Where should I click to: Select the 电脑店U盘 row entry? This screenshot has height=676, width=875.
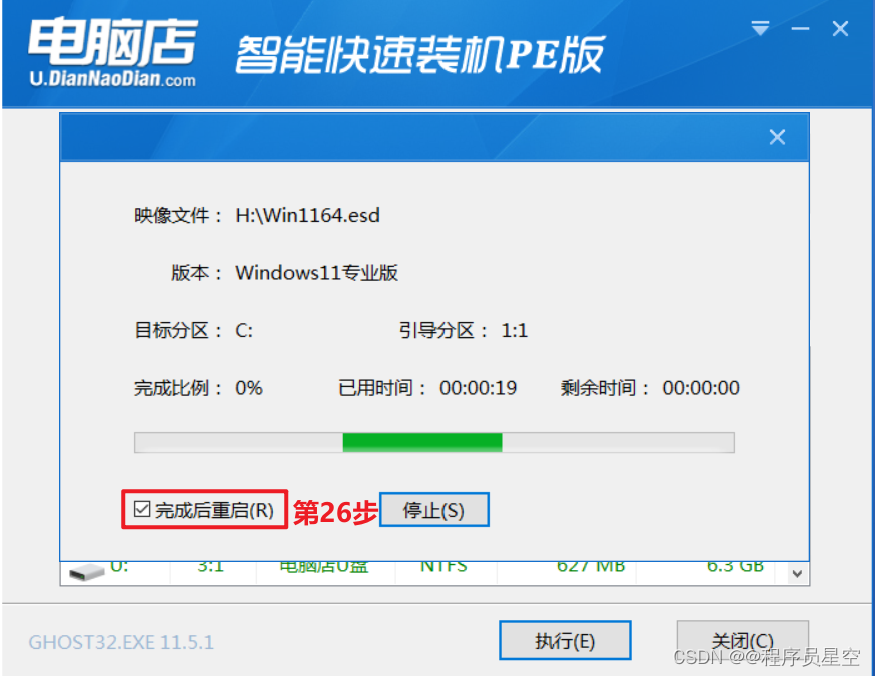coord(323,568)
